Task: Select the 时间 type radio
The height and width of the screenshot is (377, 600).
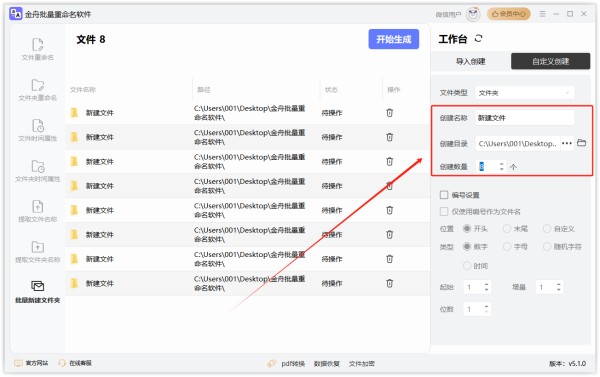Action: point(467,266)
